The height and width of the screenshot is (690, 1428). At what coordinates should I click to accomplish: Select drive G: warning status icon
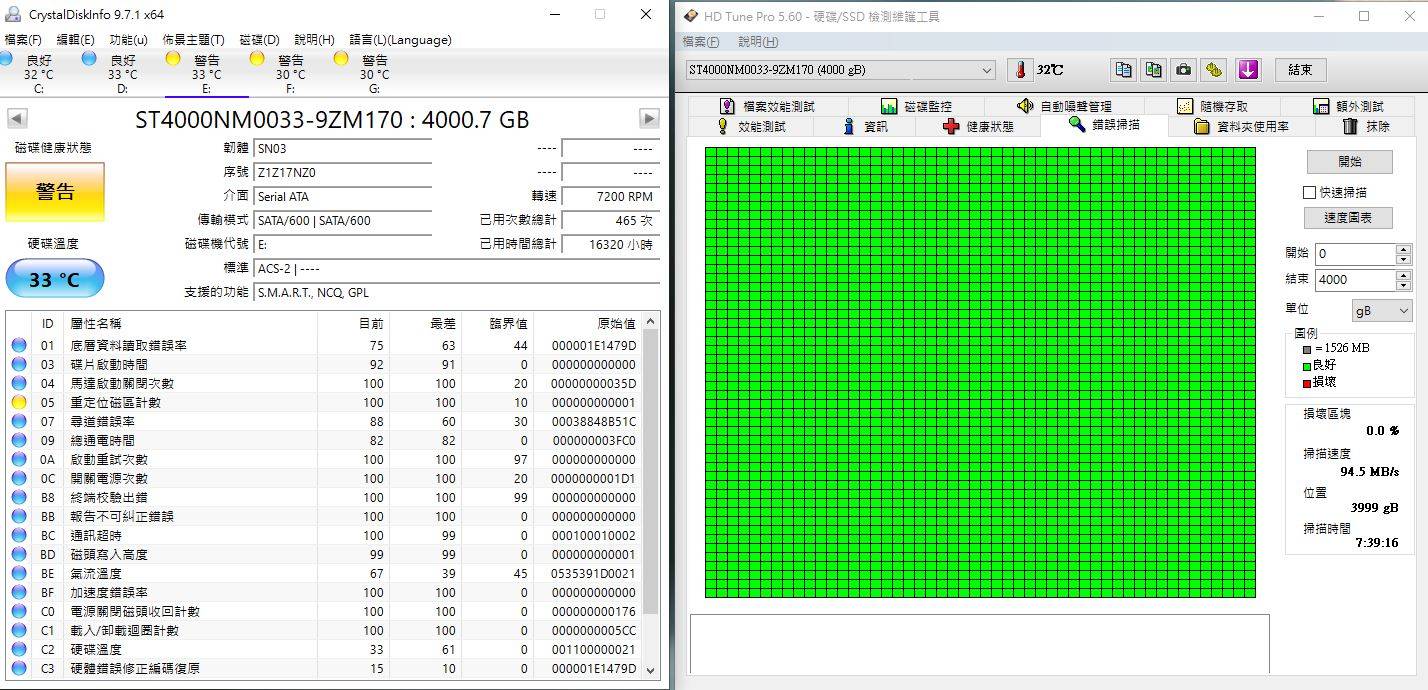pos(341,59)
